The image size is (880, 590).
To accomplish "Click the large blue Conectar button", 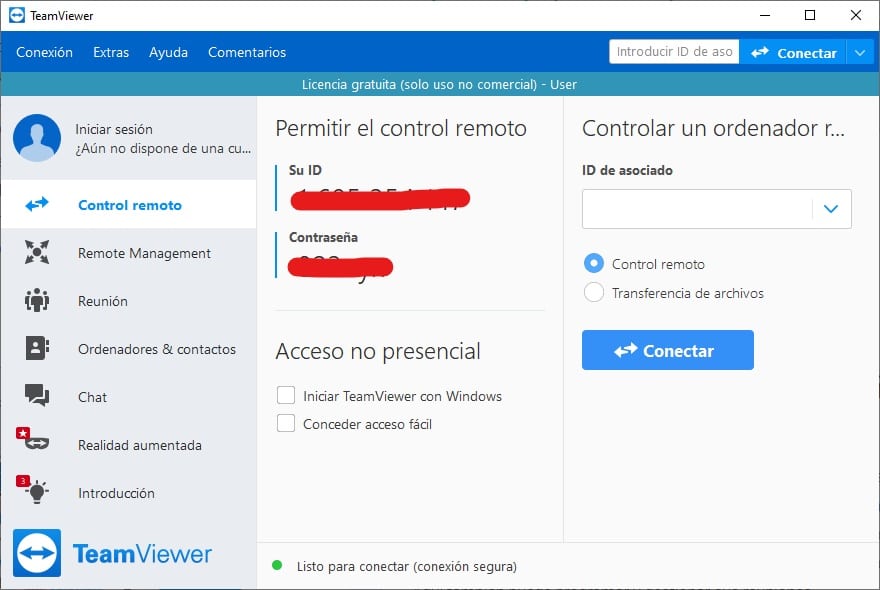I will [x=668, y=350].
